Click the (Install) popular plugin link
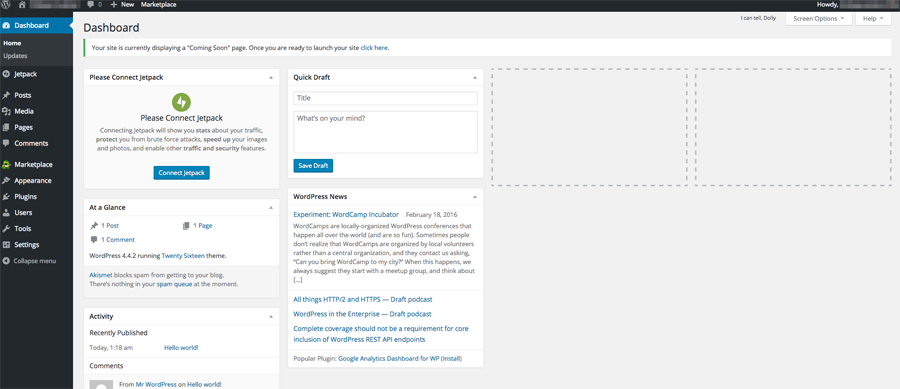The height and width of the screenshot is (389, 900). (x=451, y=359)
